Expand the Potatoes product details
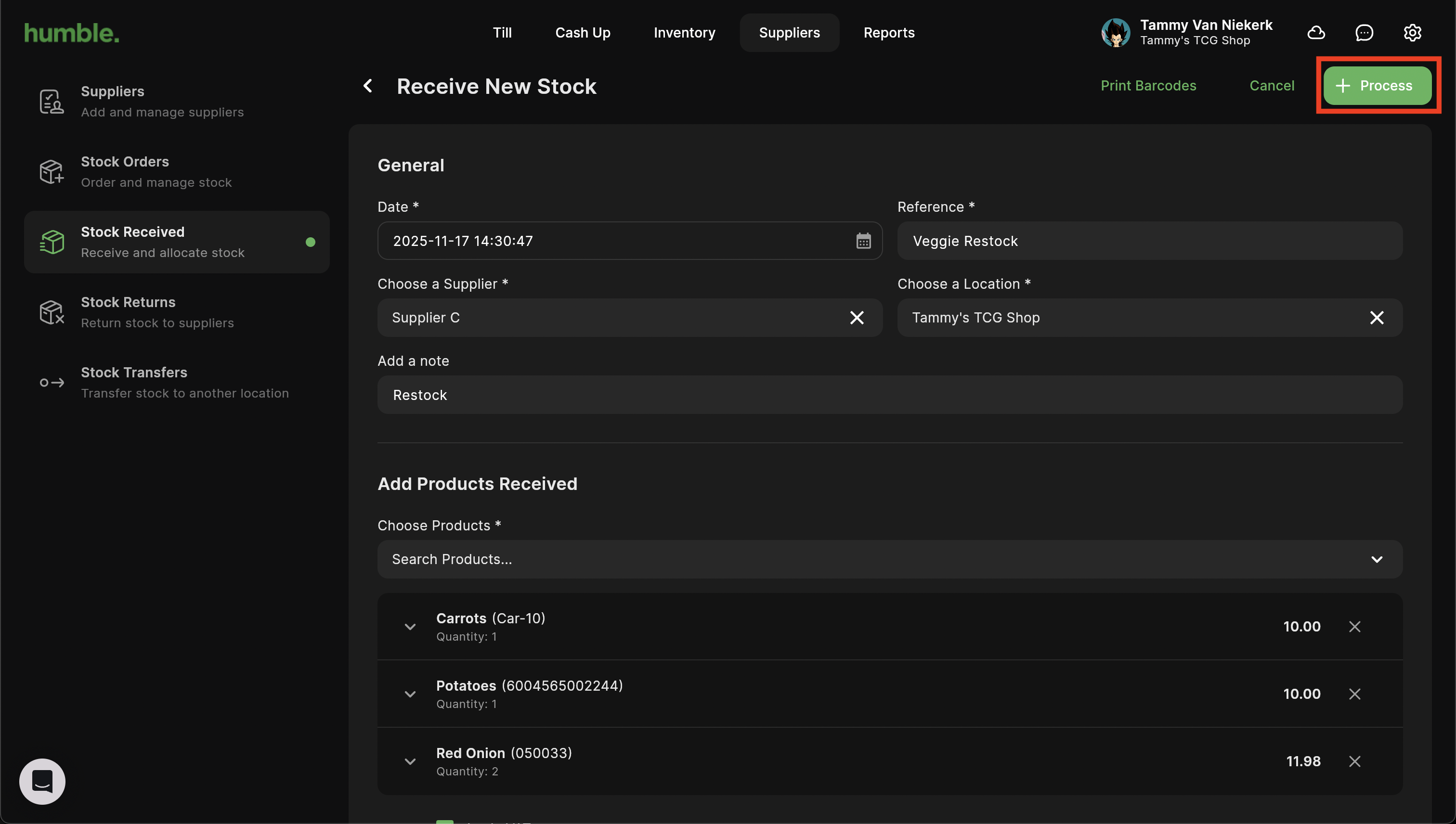Image resolution: width=1456 pixels, height=824 pixels. [x=410, y=694]
